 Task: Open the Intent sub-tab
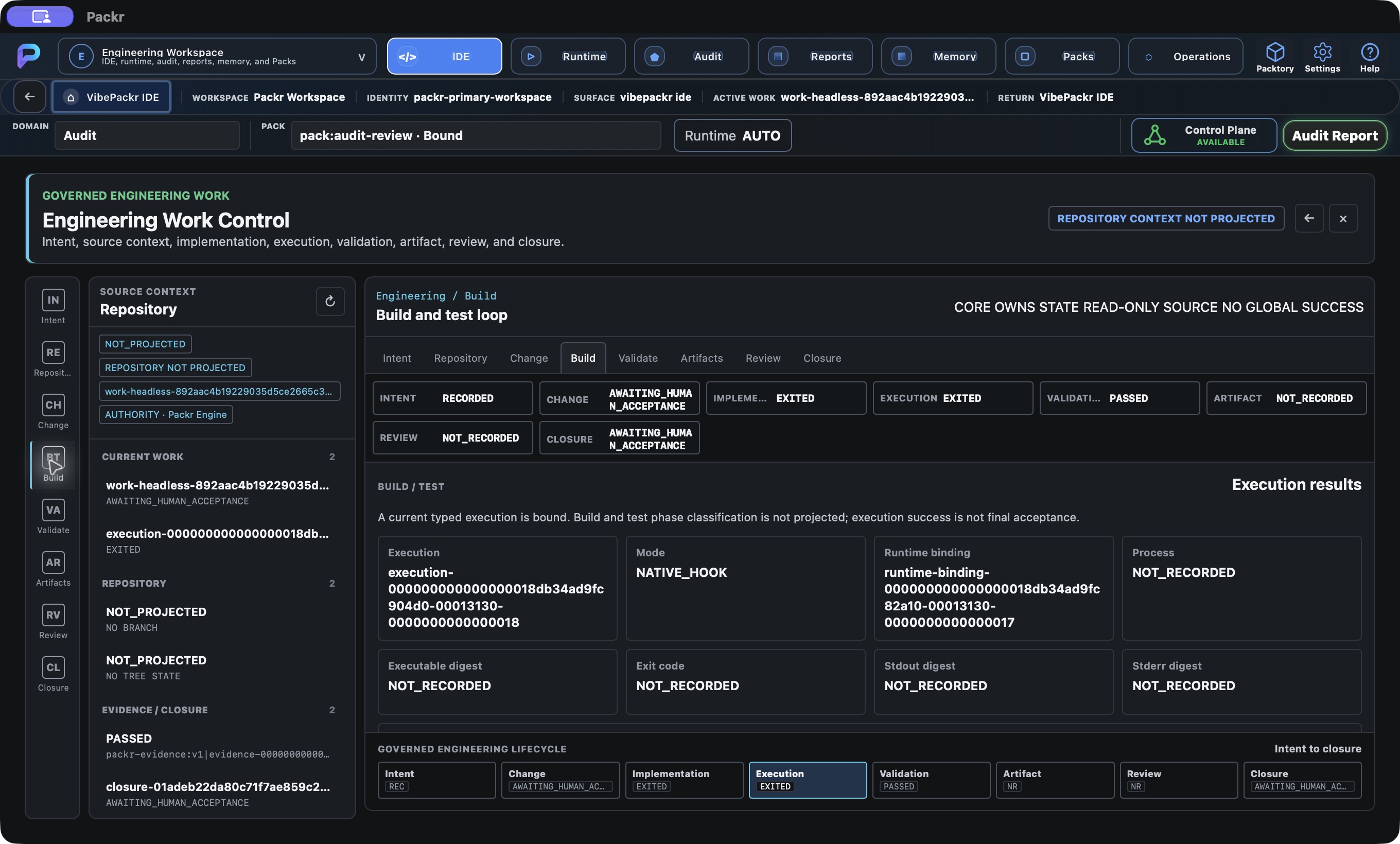pos(397,358)
